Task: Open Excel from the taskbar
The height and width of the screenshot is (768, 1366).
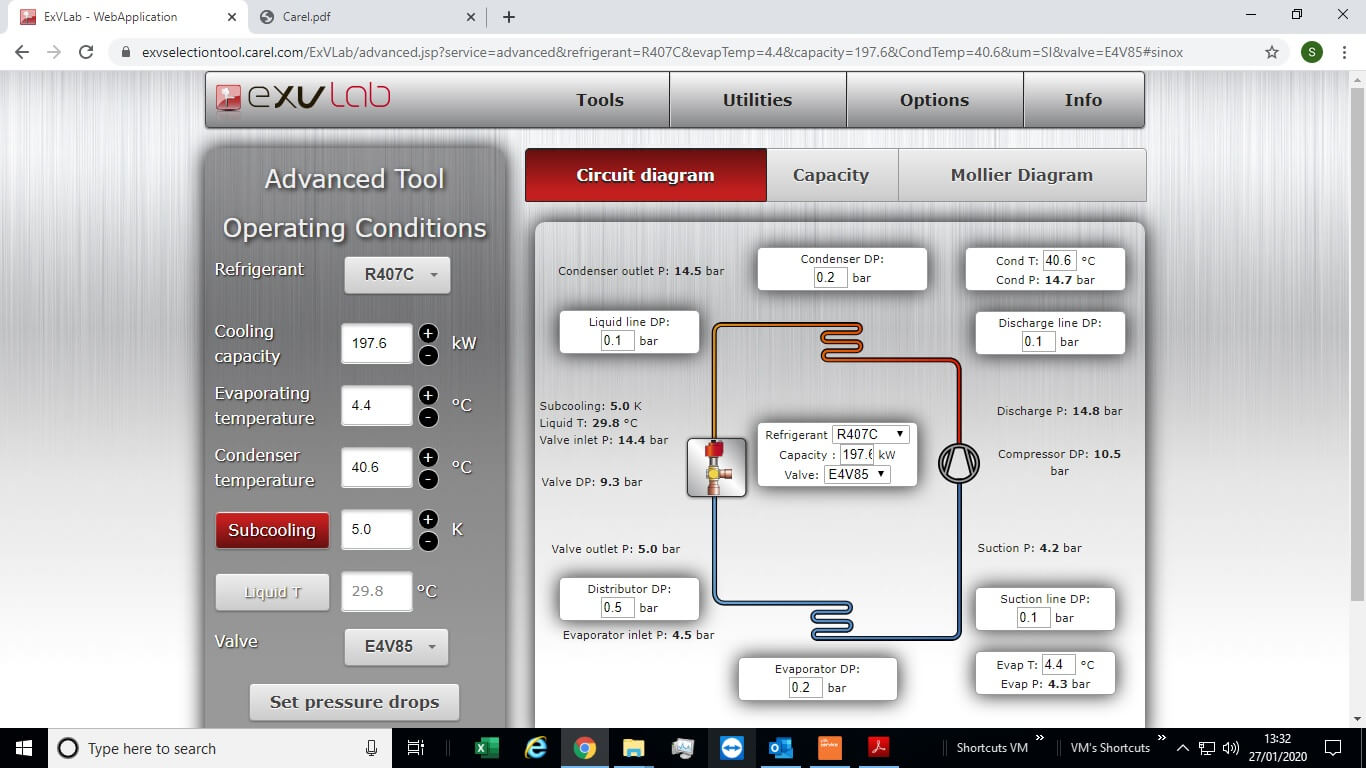Action: (x=487, y=748)
